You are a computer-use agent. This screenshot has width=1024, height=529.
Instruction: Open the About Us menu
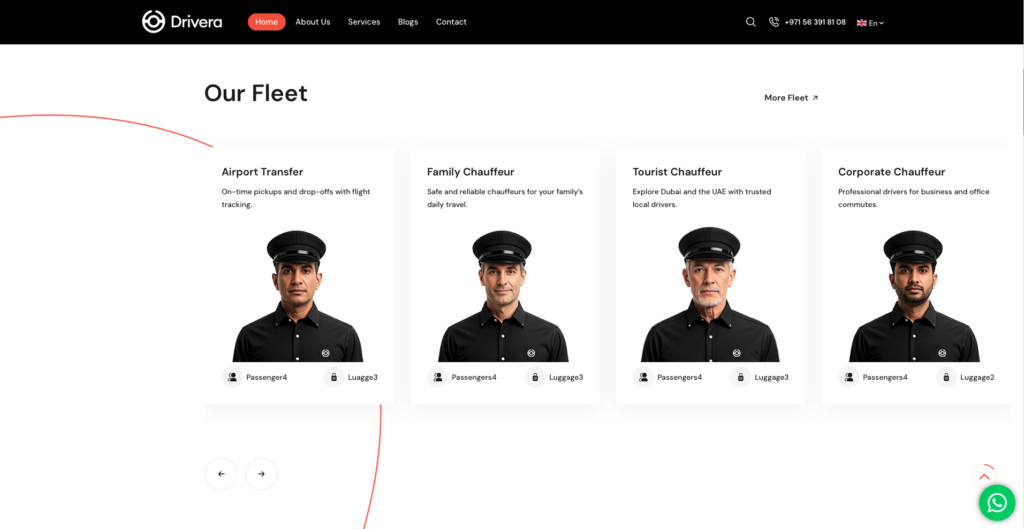click(x=313, y=22)
